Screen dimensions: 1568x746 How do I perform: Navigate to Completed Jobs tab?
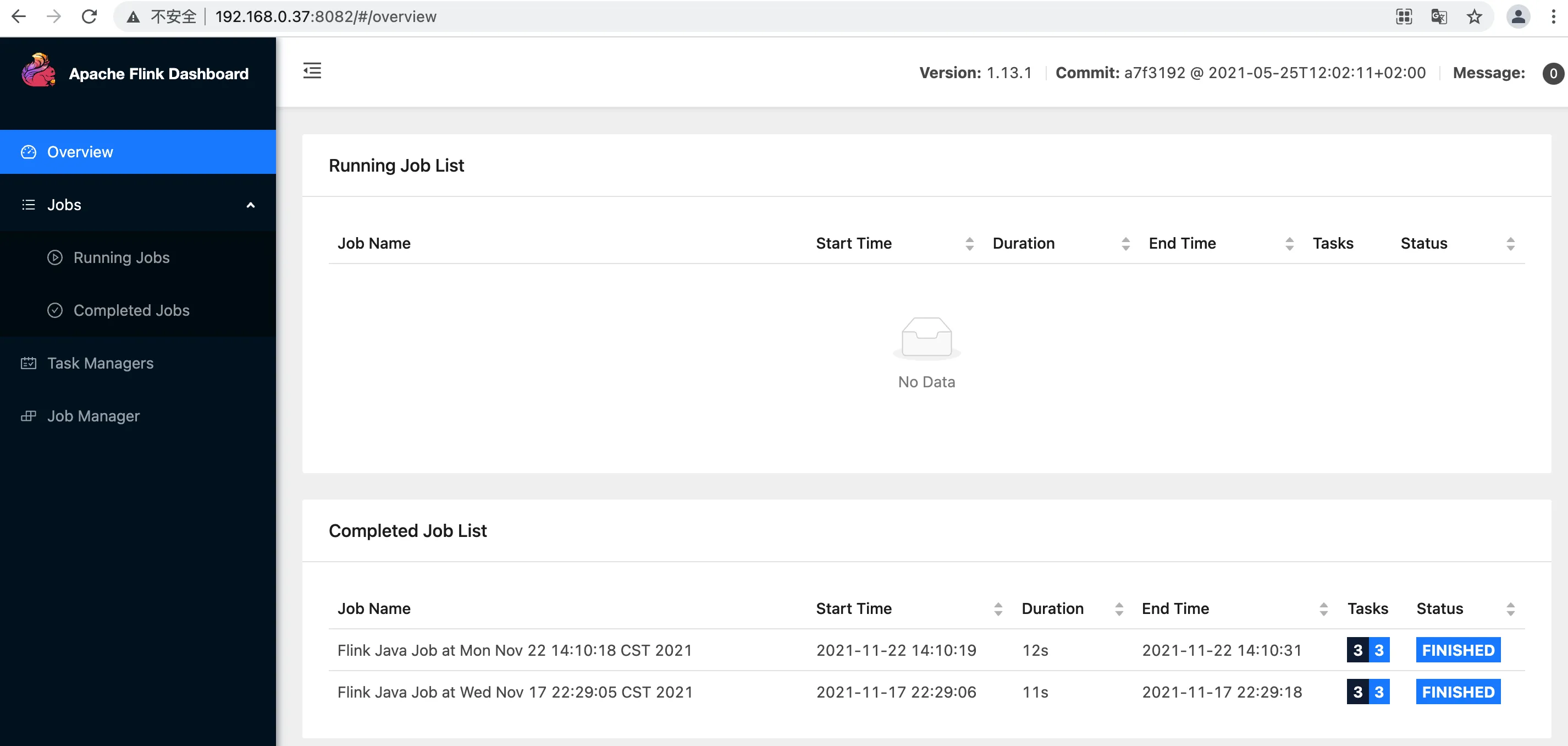pyautogui.click(x=131, y=310)
